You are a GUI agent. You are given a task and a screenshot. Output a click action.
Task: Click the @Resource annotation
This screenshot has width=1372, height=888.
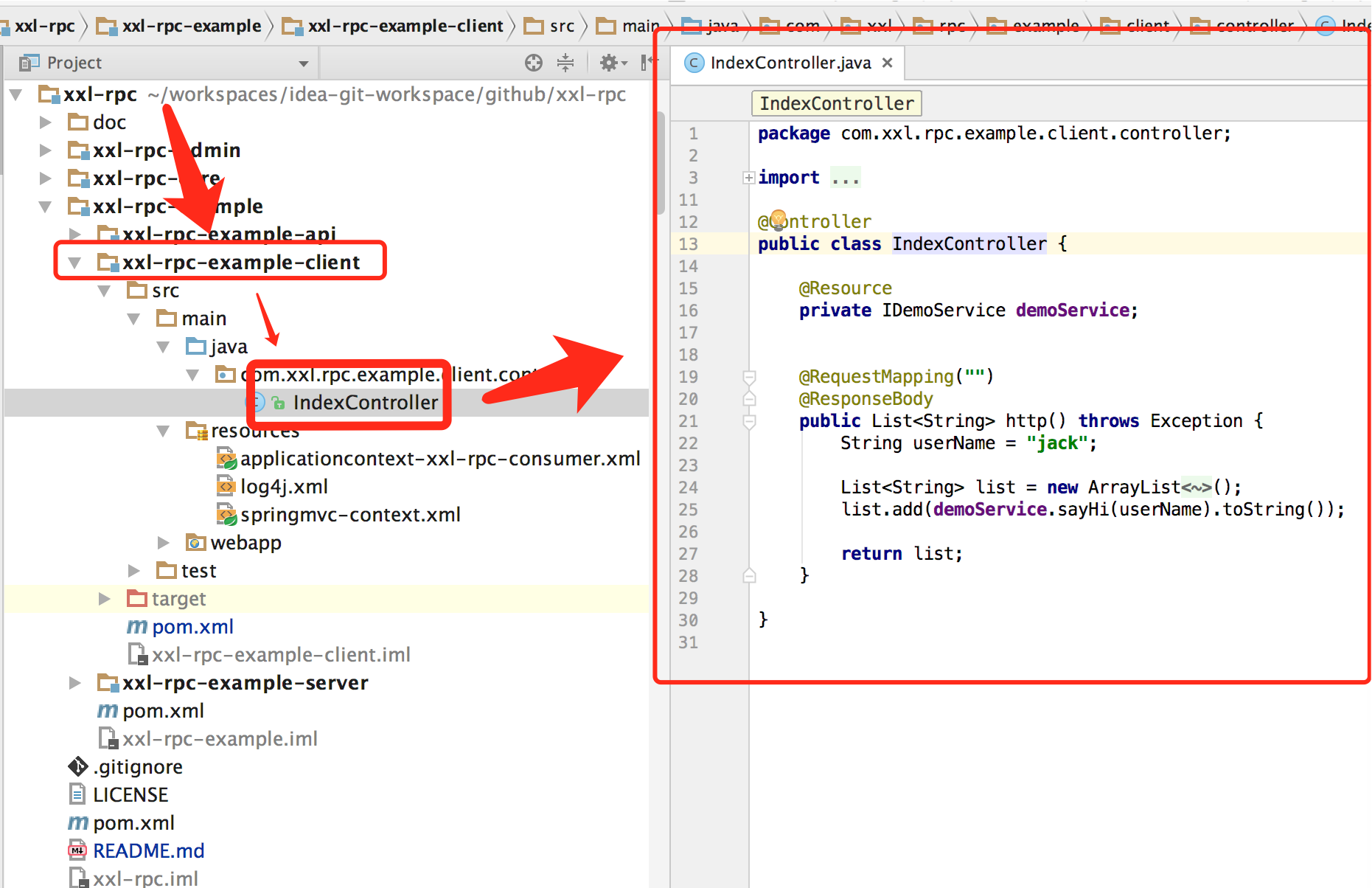(845, 288)
